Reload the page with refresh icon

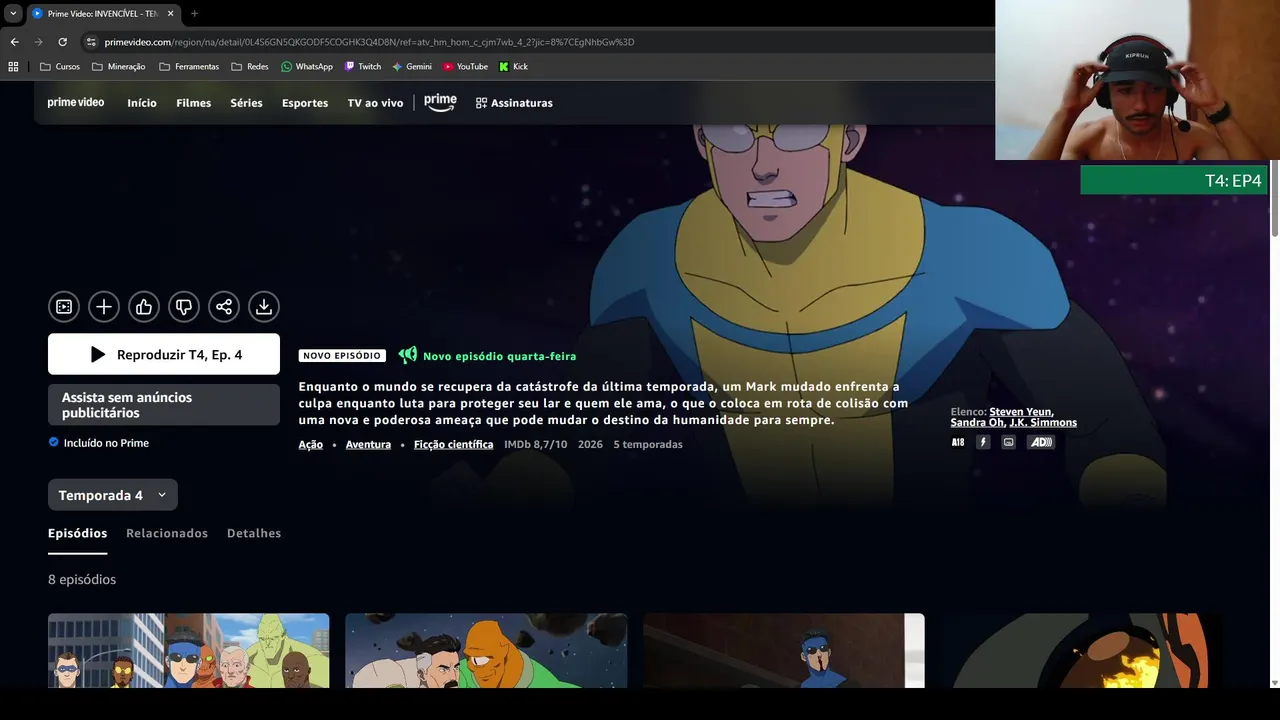(x=62, y=42)
